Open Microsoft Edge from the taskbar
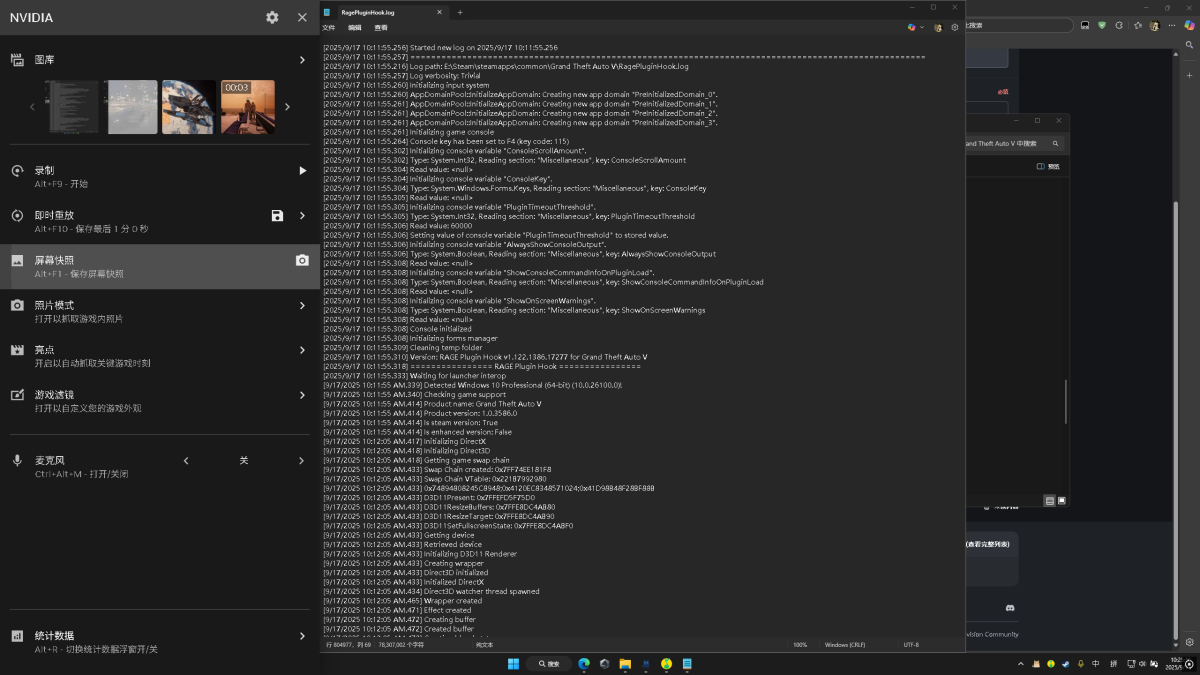Screen dimensions: 1200x675 click(x=584, y=664)
